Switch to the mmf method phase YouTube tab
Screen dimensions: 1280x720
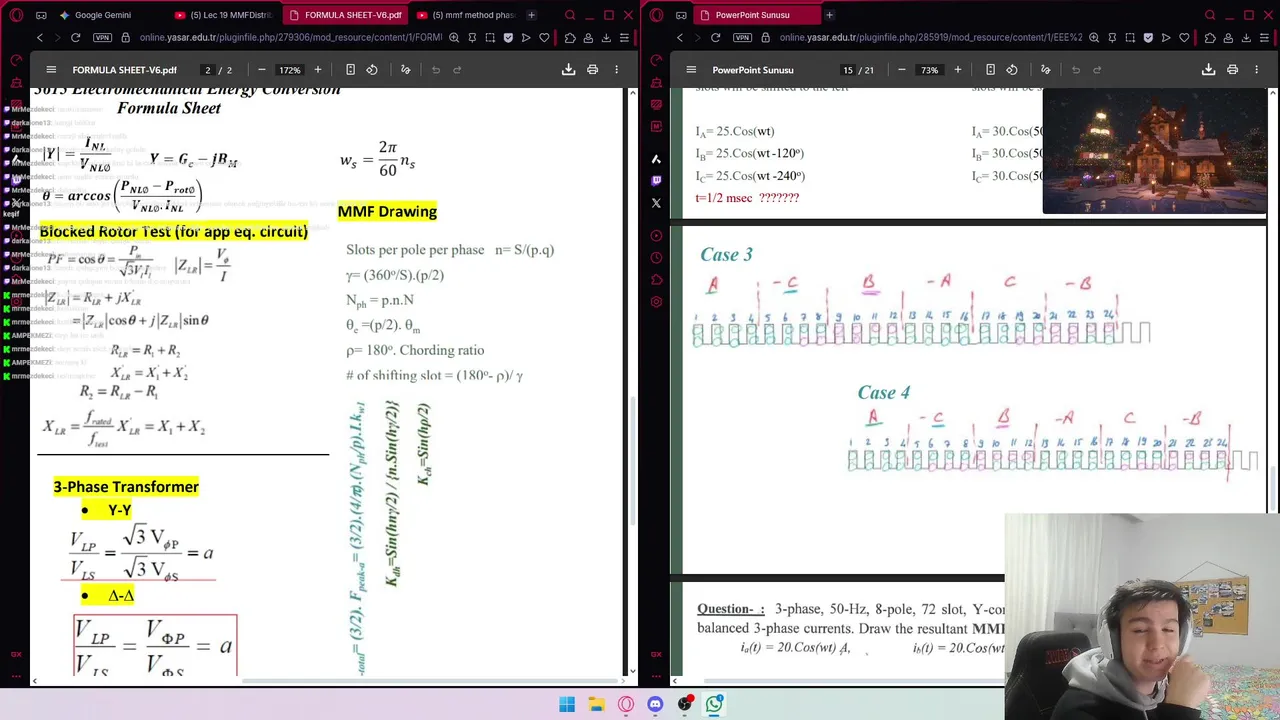(x=465, y=15)
